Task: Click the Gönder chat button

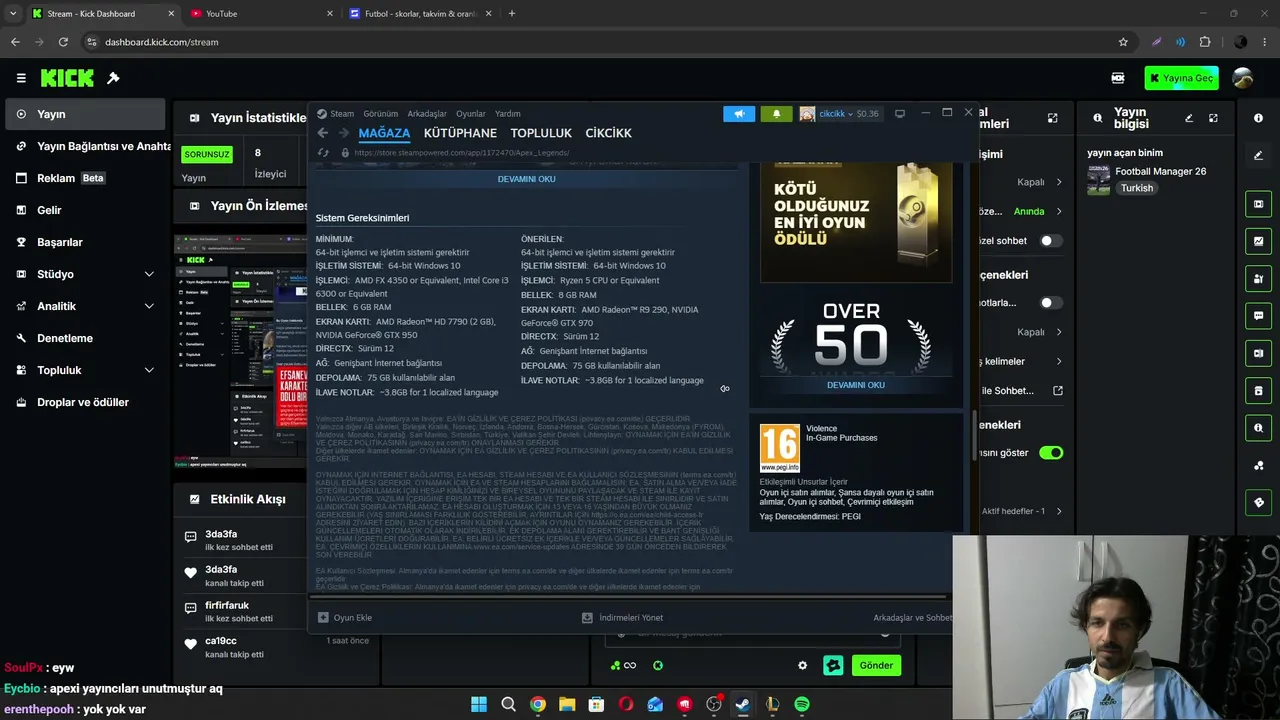Action: pyautogui.click(x=876, y=665)
